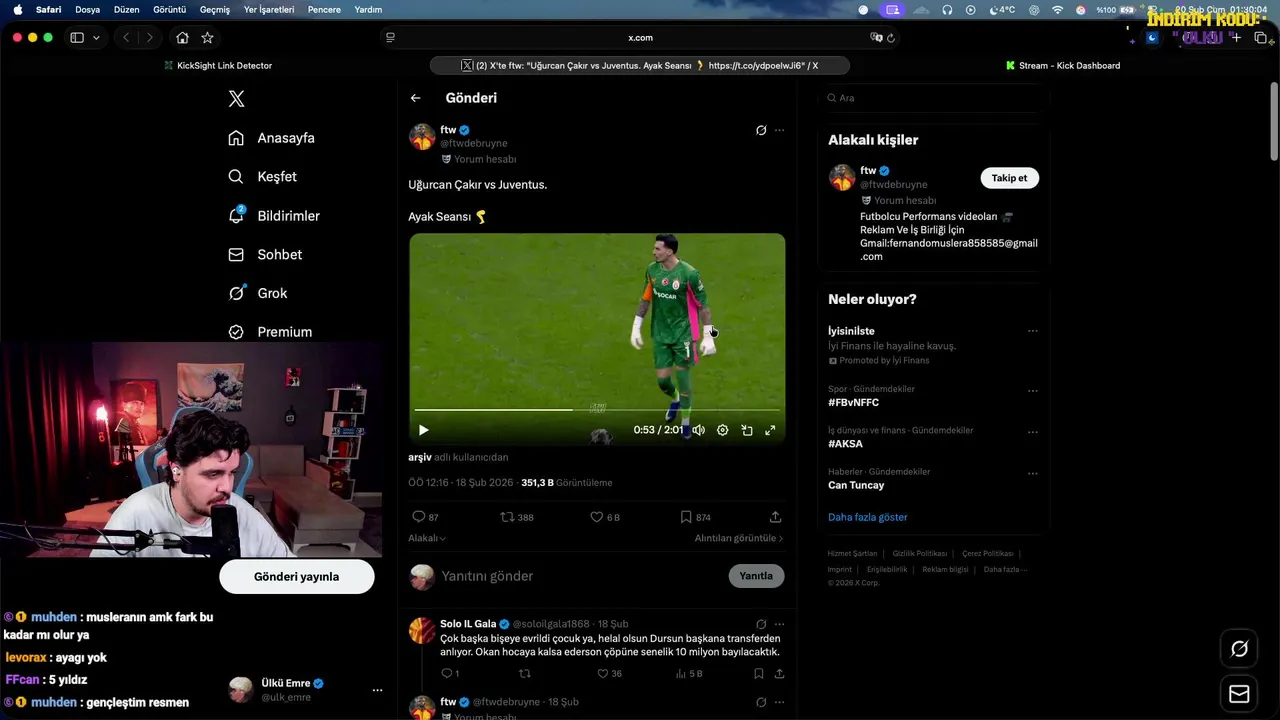Open the Geçmiş menu bar item
This screenshot has width=1280, height=720.
tap(215, 9)
